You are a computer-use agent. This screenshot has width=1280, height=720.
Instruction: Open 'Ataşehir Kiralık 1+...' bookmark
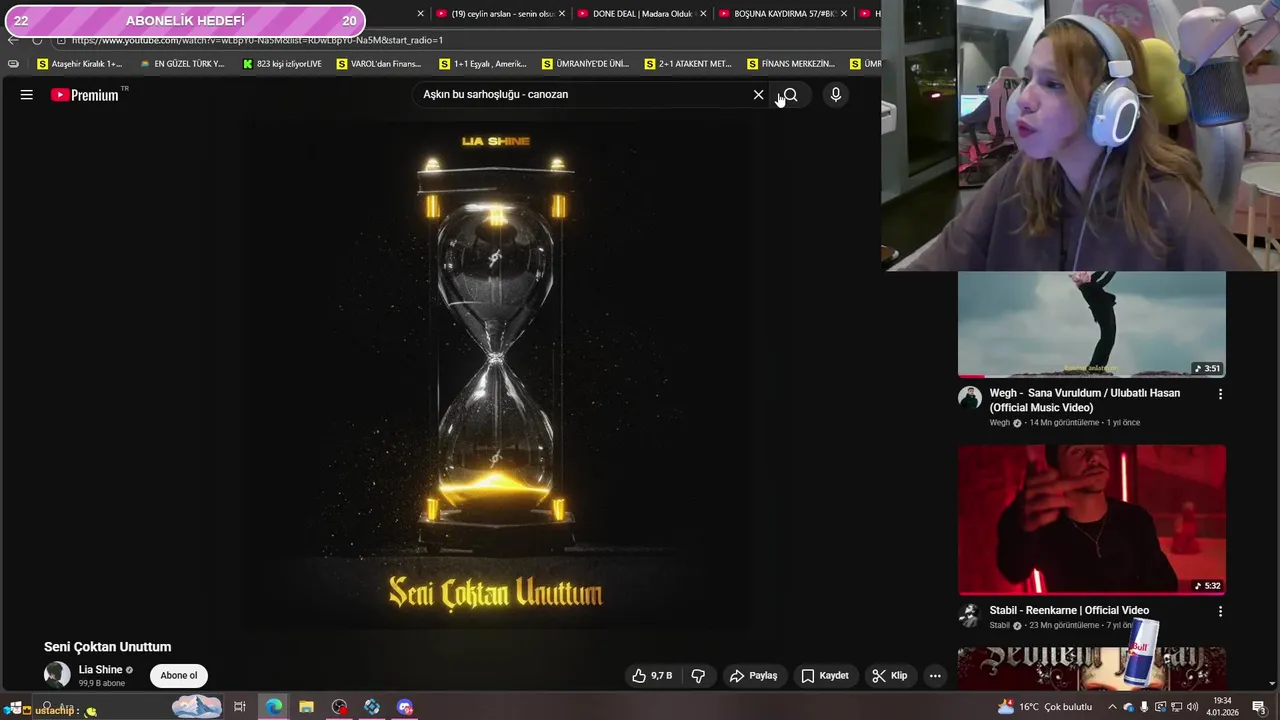(x=79, y=64)
